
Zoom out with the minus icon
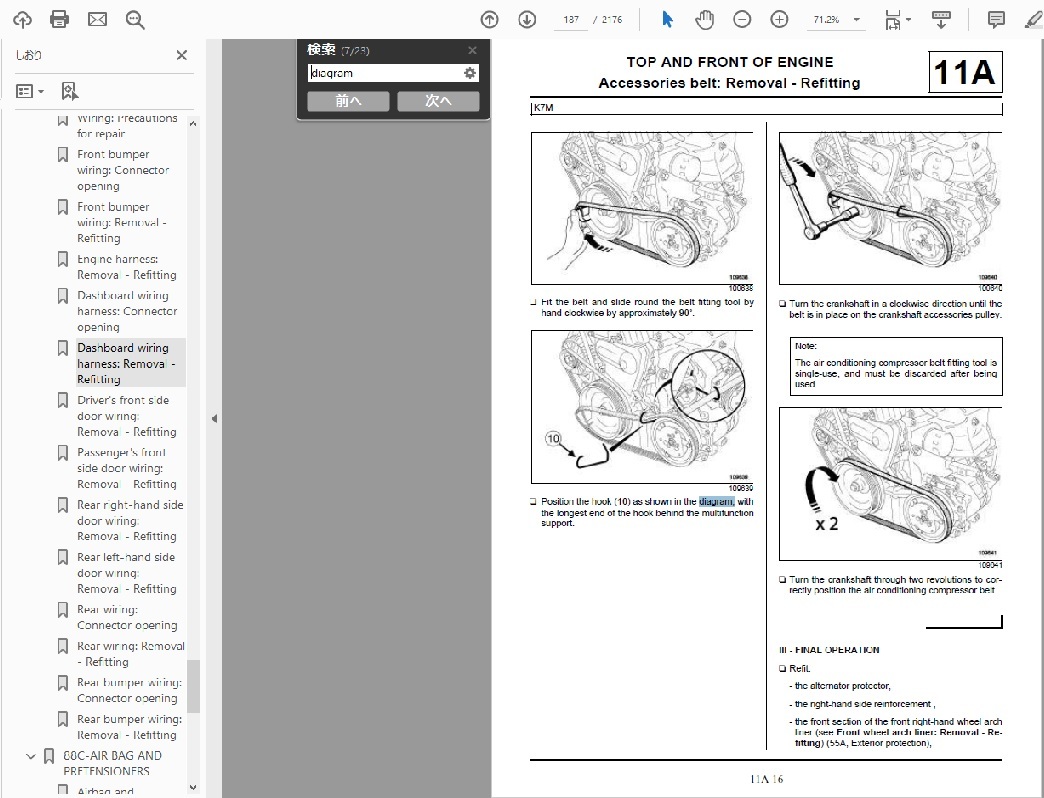pyautogui.click(x=742, y=19)
